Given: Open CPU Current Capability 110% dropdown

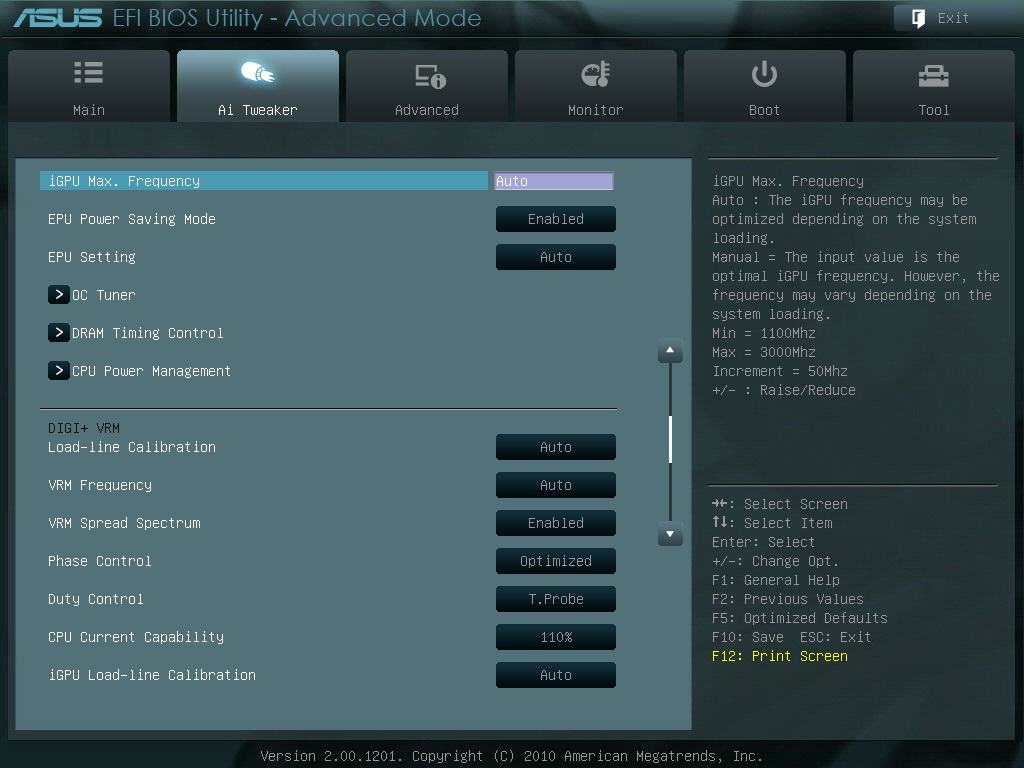Looking at the screenshot, I should click(x=556, y=637).
